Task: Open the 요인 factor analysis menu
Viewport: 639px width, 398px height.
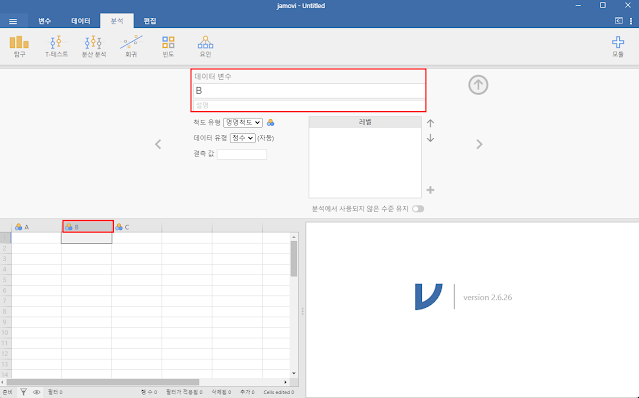Action: click(205, 46)
